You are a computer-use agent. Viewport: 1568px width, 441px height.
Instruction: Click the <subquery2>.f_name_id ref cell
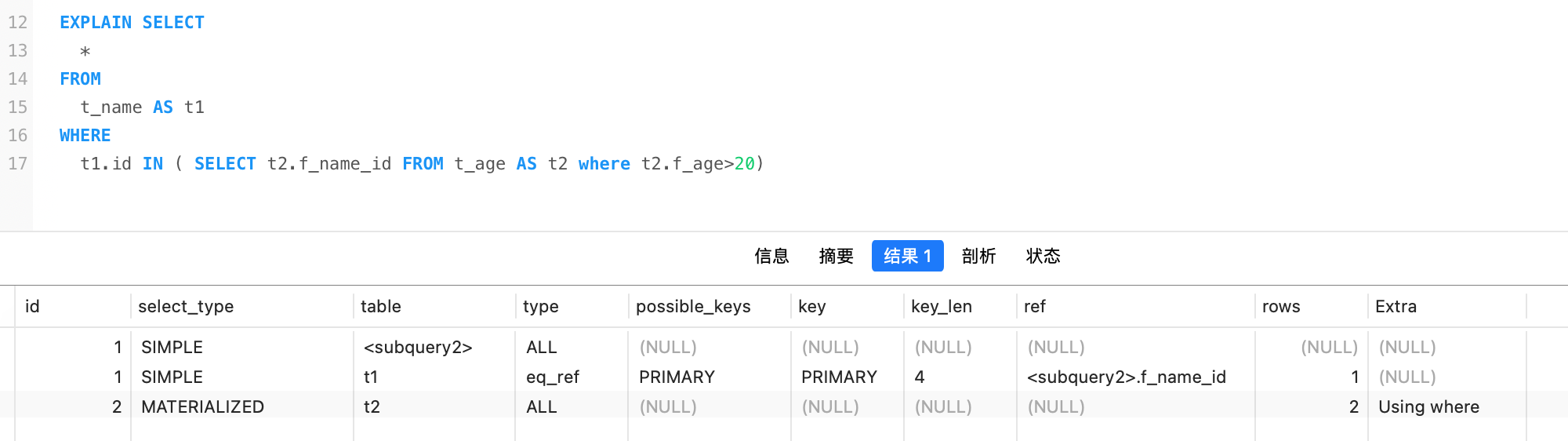(1126, 377)
